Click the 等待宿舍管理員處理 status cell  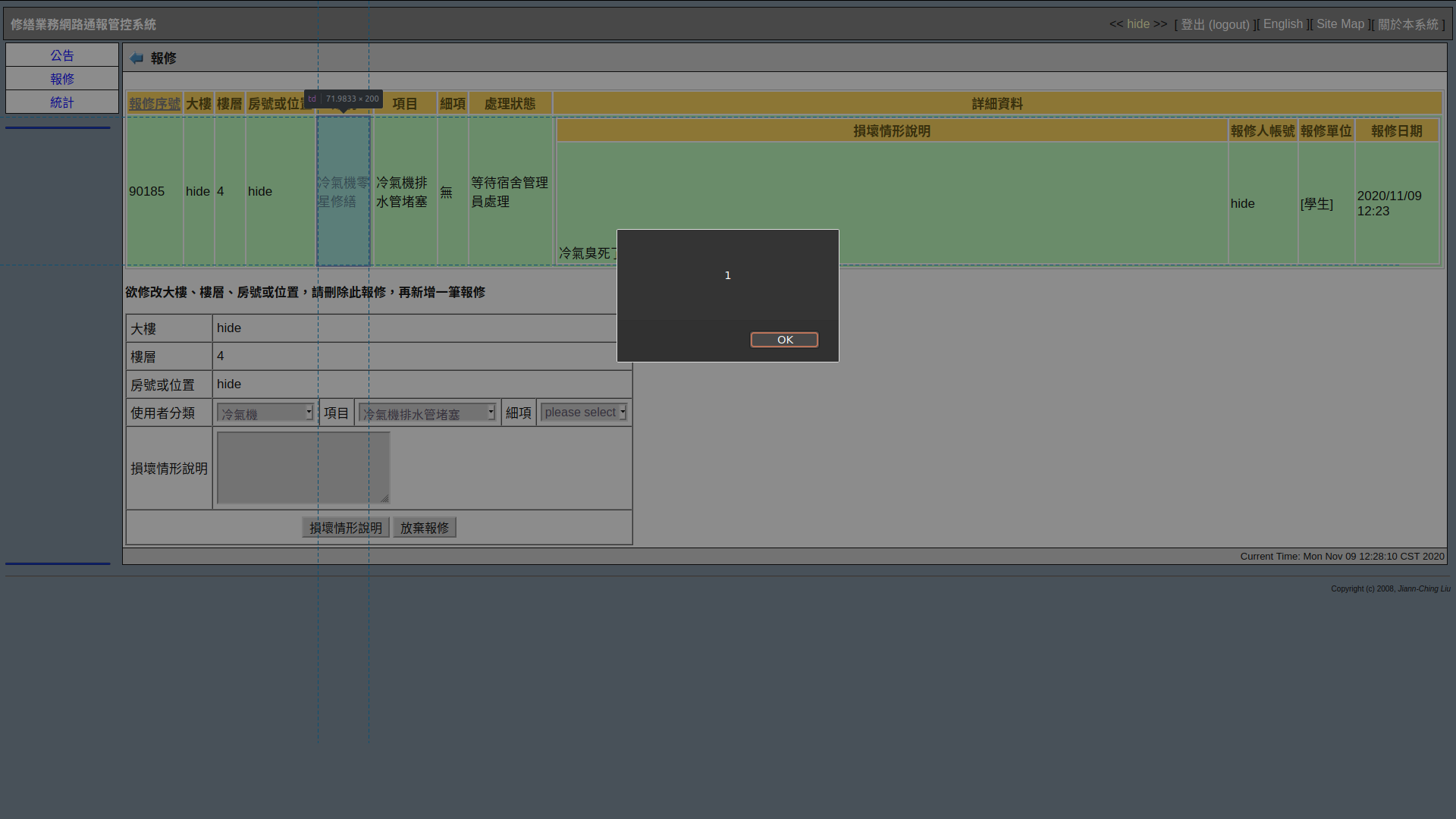[x=510, y=191]
